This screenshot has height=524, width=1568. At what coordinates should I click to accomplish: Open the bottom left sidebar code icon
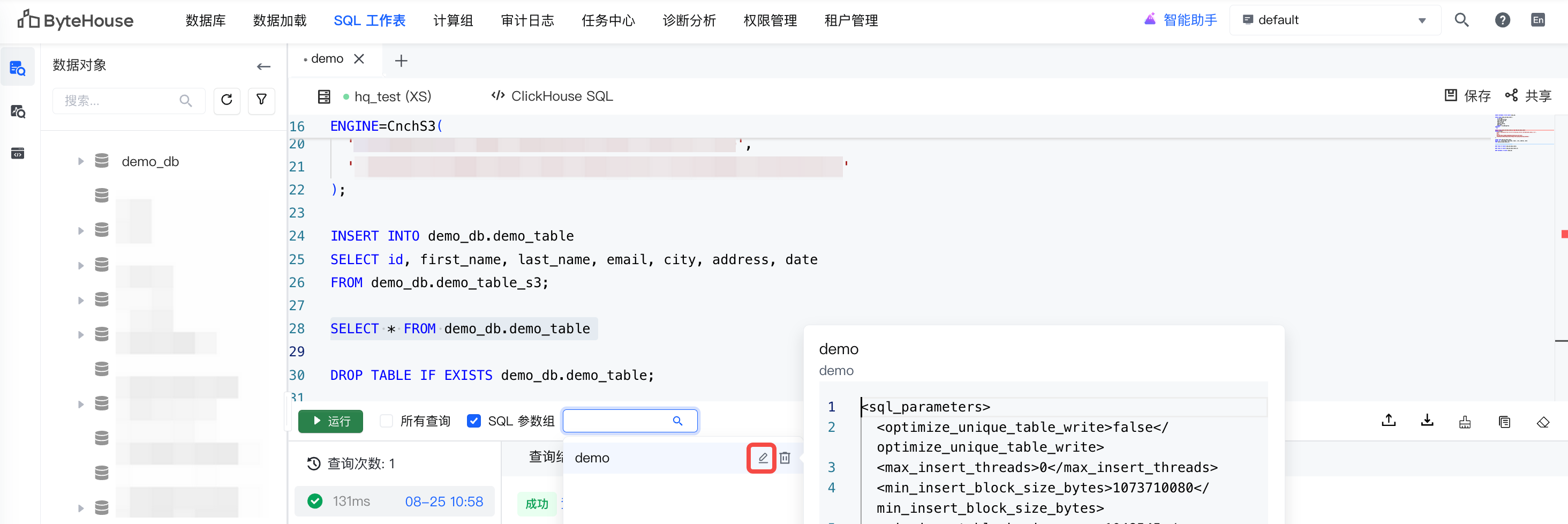point(18,153)
